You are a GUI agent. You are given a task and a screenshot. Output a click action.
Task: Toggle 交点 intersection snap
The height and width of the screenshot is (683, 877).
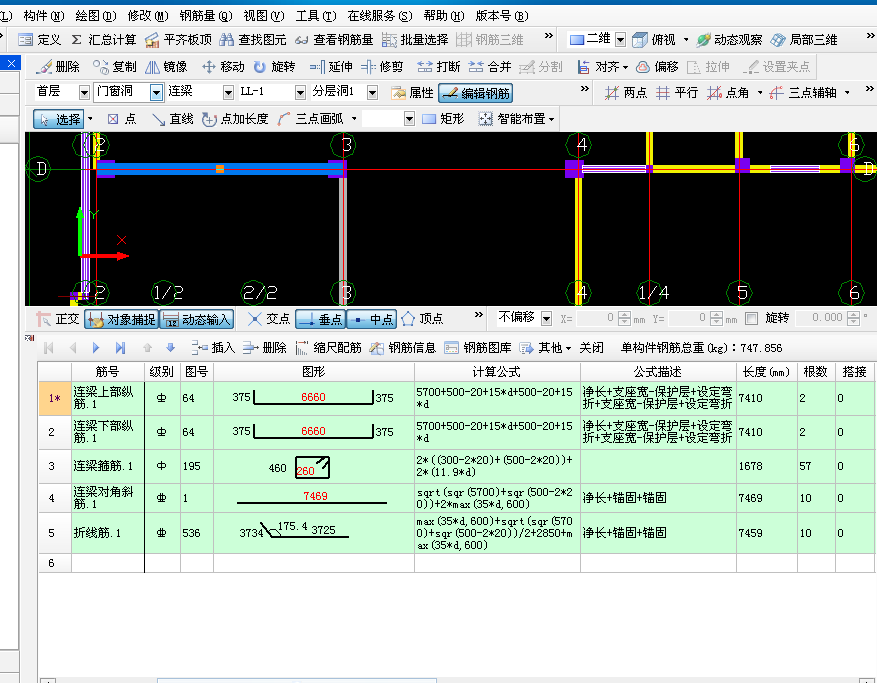point(268,319)
